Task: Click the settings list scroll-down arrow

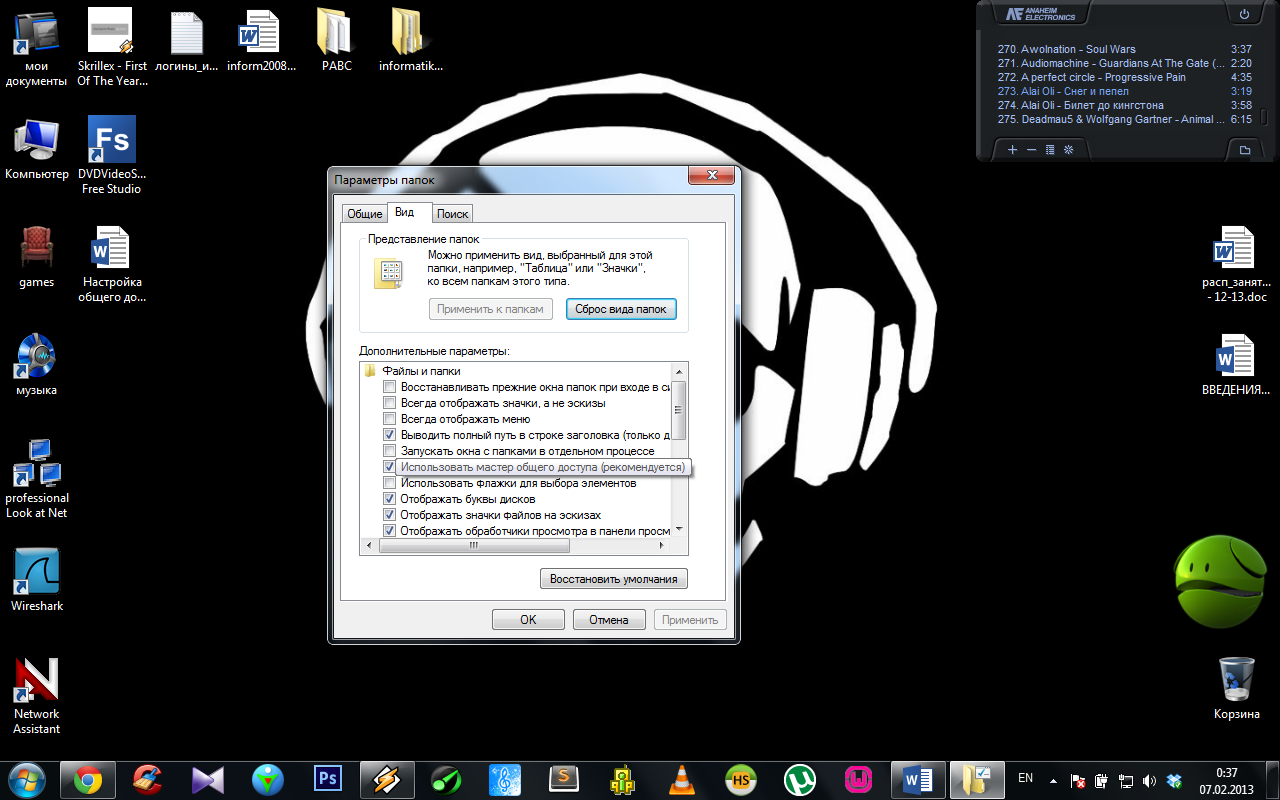Action: [x=679, y=529]
